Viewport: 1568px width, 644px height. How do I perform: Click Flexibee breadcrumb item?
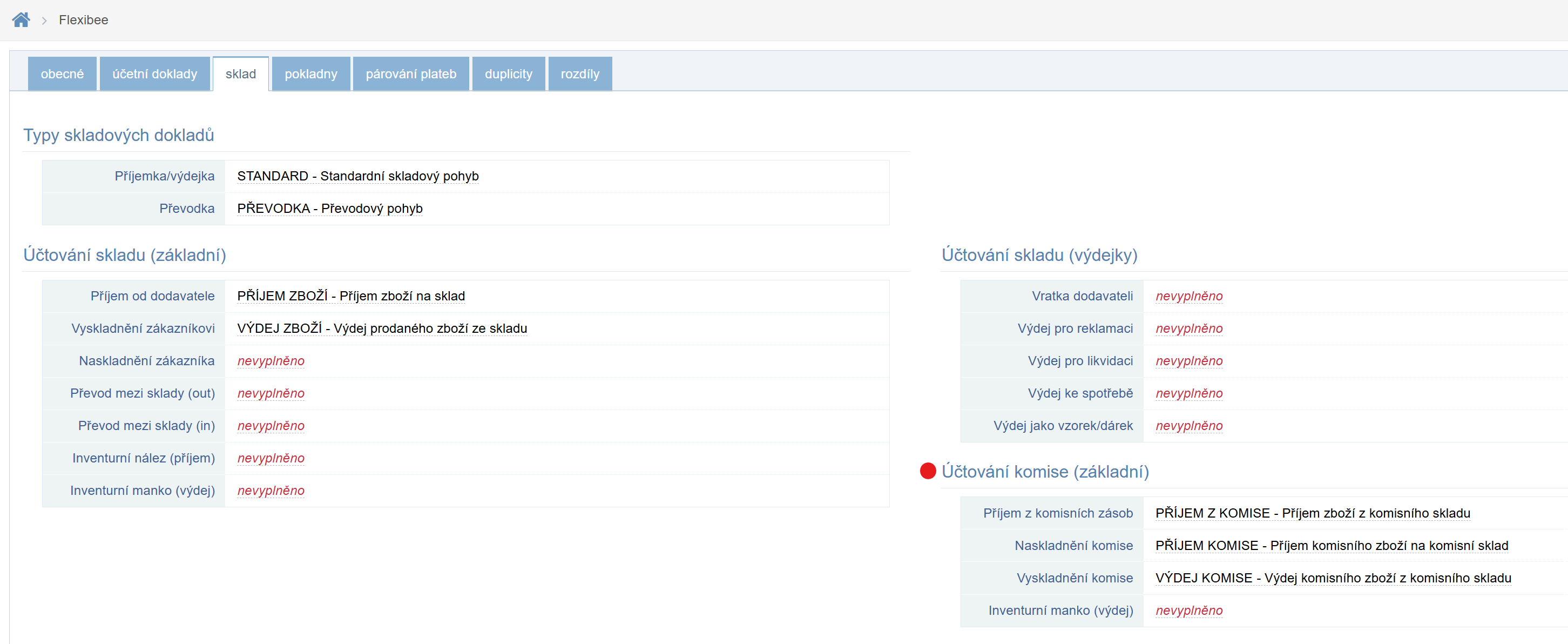pyautogui.click(x=83, y=20)
